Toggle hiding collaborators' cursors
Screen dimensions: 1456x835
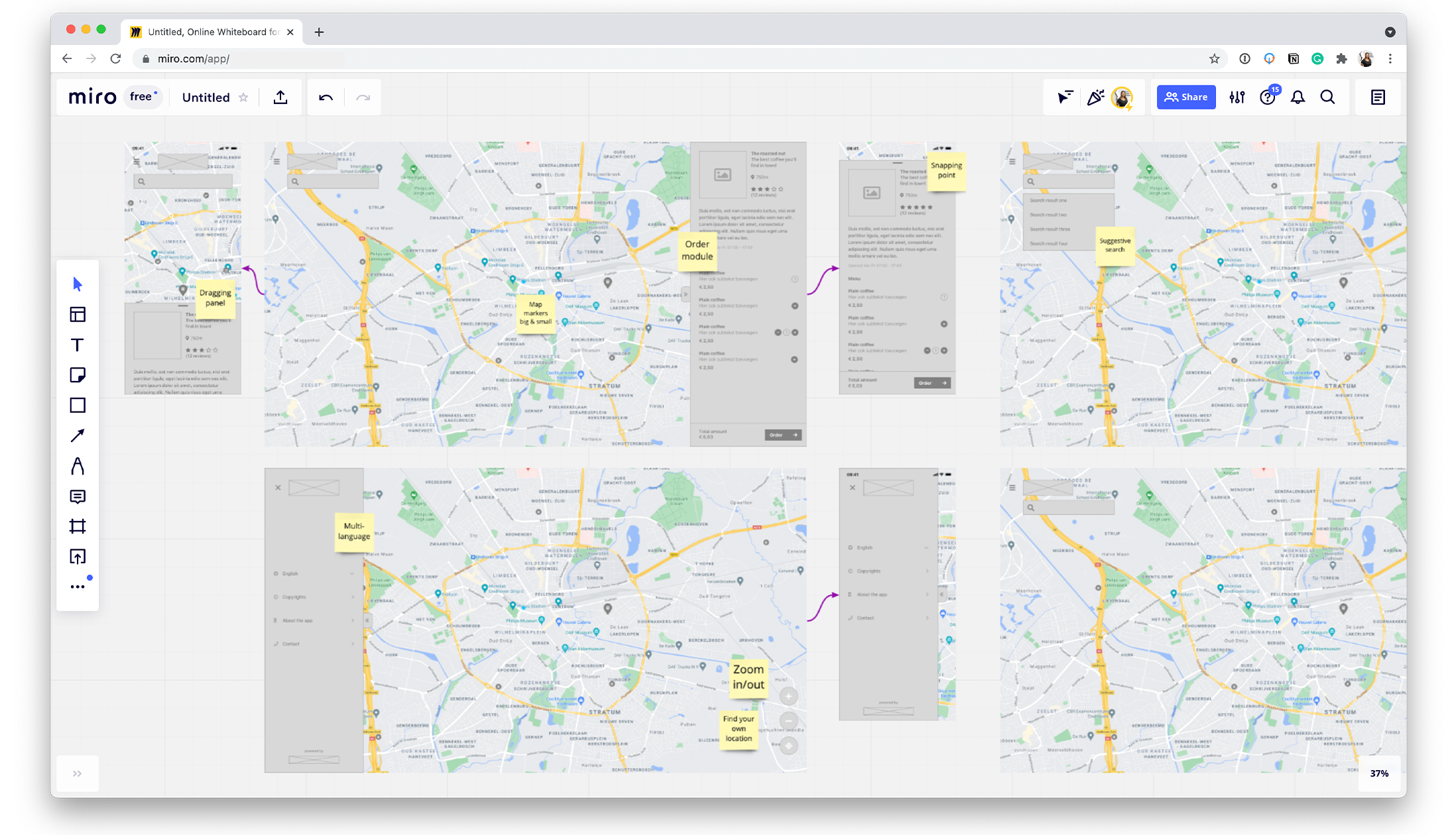point(1065,97)
